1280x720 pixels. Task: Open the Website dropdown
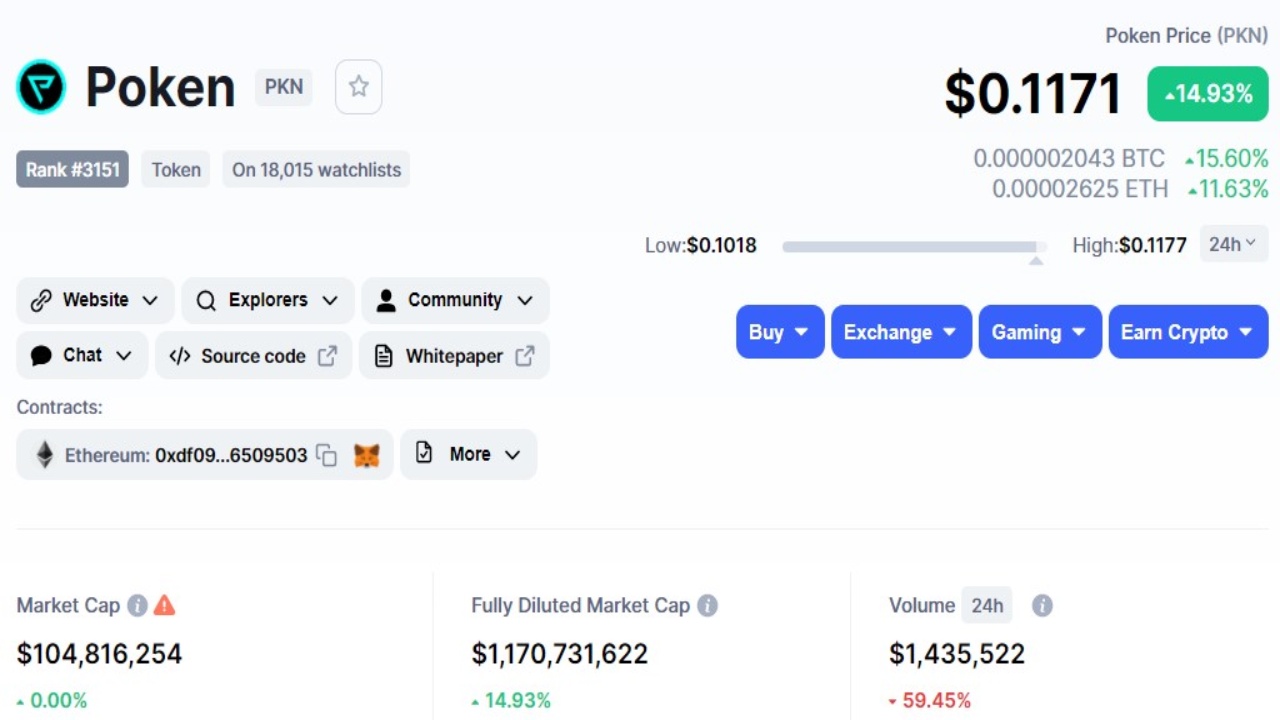tap(95, 300)
